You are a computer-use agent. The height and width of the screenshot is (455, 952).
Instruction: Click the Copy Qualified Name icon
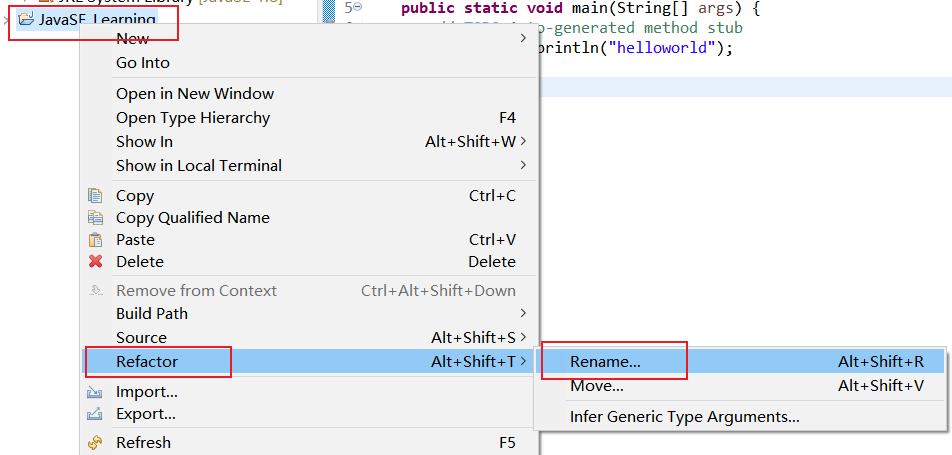(x=95, y=217)
